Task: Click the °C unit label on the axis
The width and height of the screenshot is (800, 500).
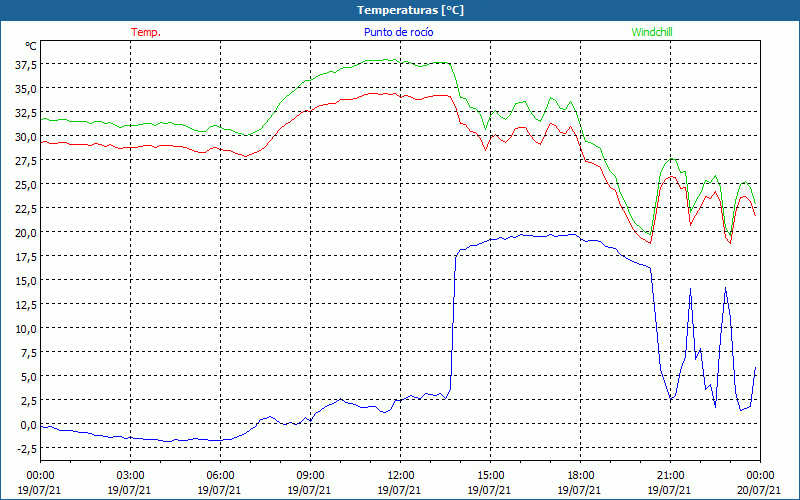Action: (31, 46)
